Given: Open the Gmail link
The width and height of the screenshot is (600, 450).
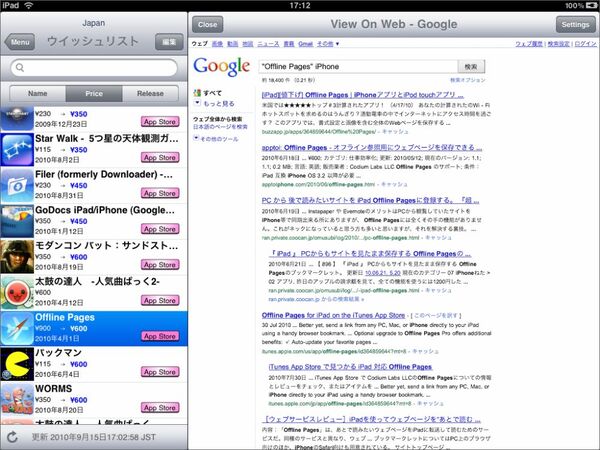Looking at the screenshot, I should click(x=305, y=44).
